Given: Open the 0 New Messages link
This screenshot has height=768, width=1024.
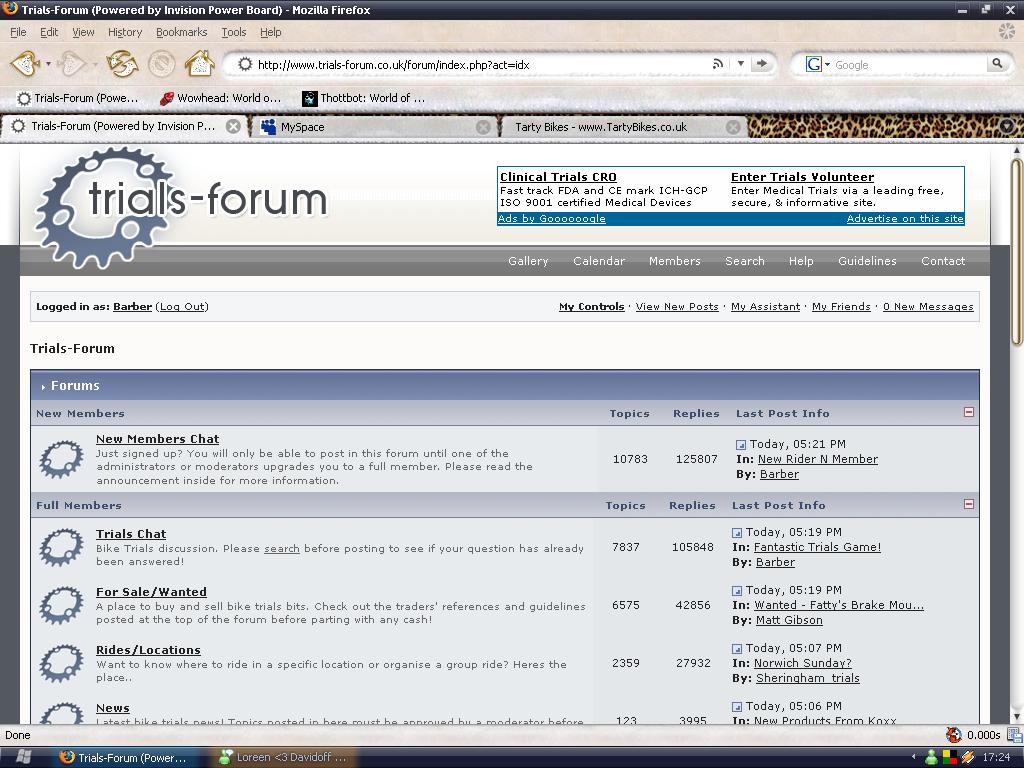Looking at the screenshot, I should [928, 306].
